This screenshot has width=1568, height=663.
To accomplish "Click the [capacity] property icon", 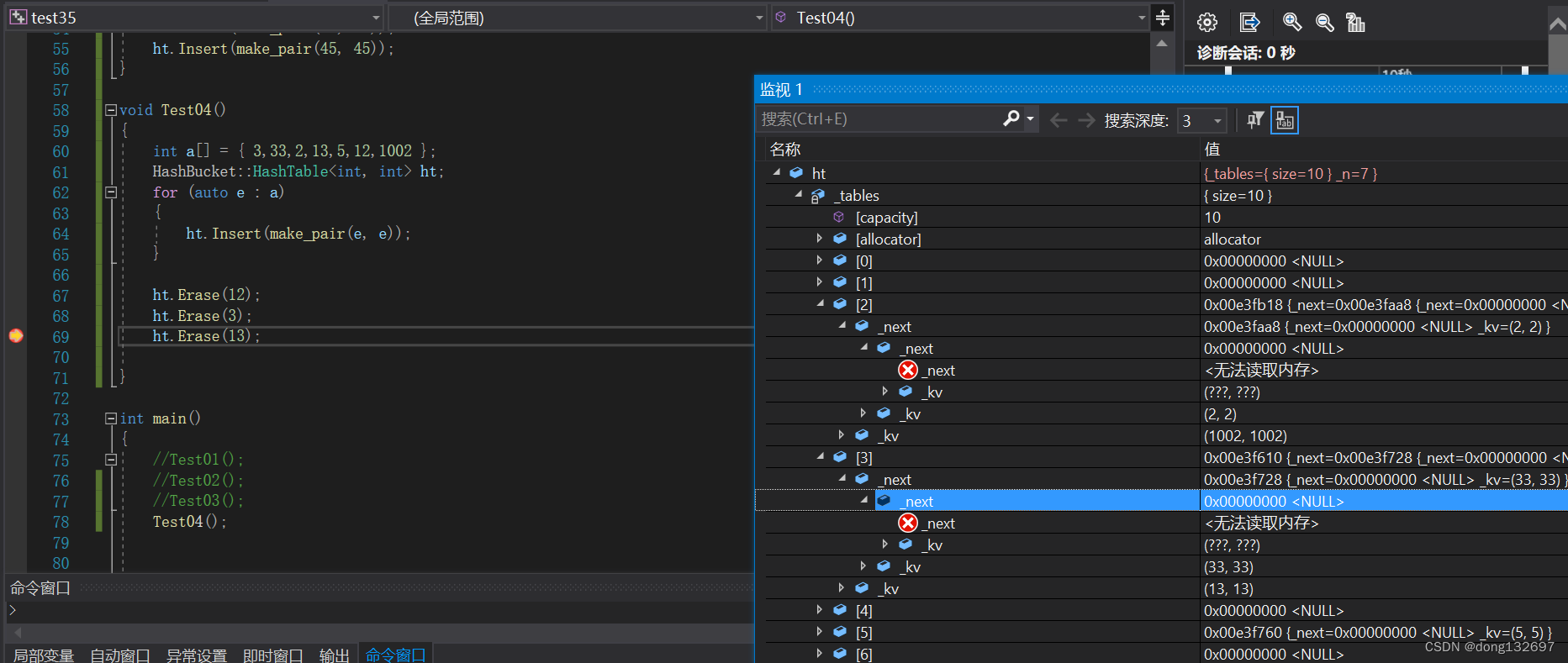I will point(839,217).
